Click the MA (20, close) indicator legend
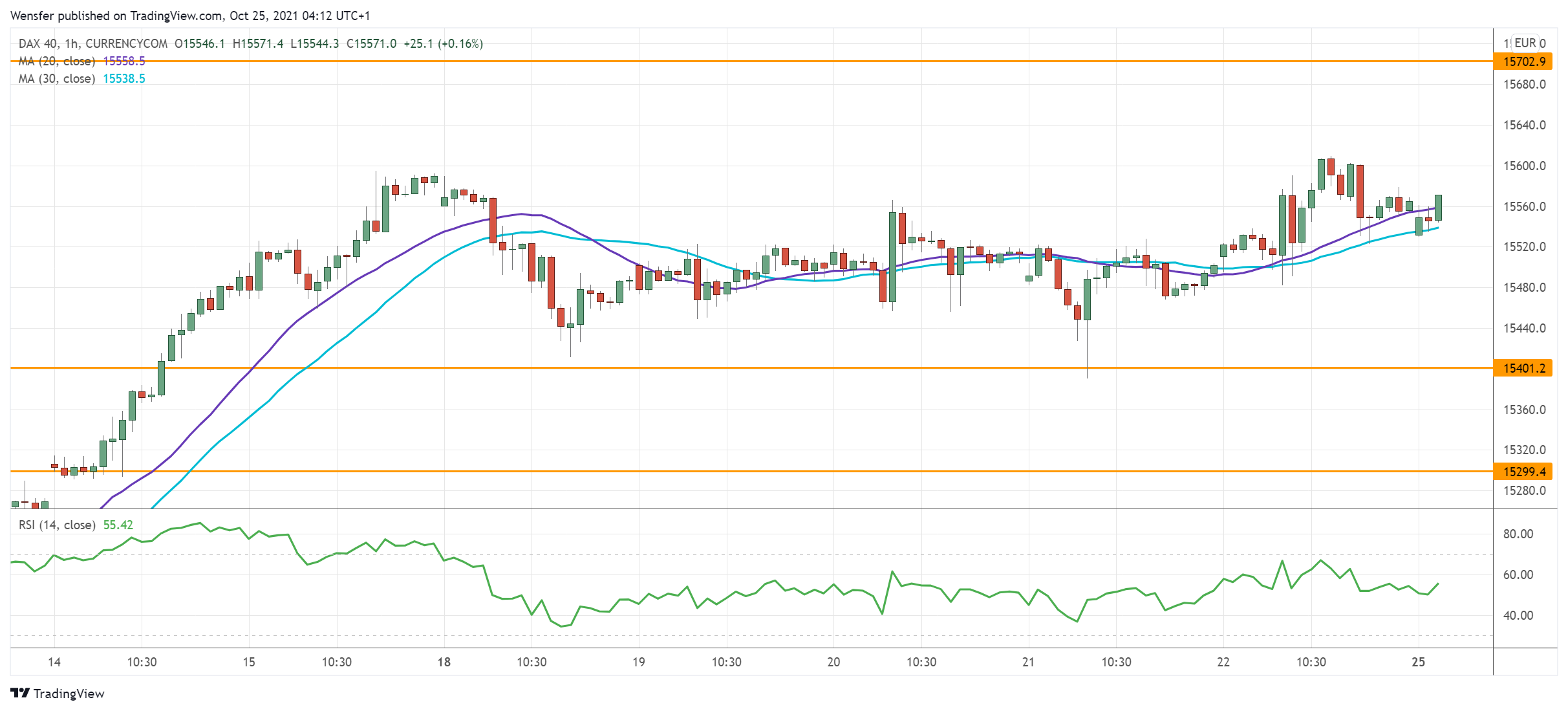 [57, 61]
